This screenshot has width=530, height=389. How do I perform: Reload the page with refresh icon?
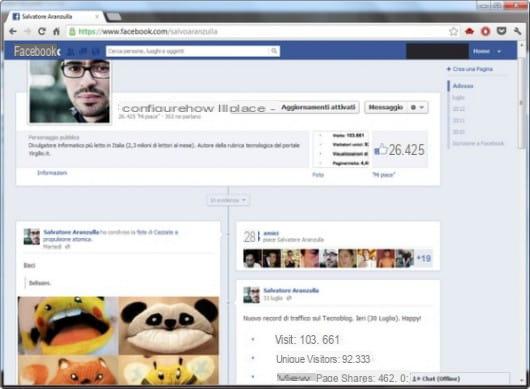coord(42,31)
